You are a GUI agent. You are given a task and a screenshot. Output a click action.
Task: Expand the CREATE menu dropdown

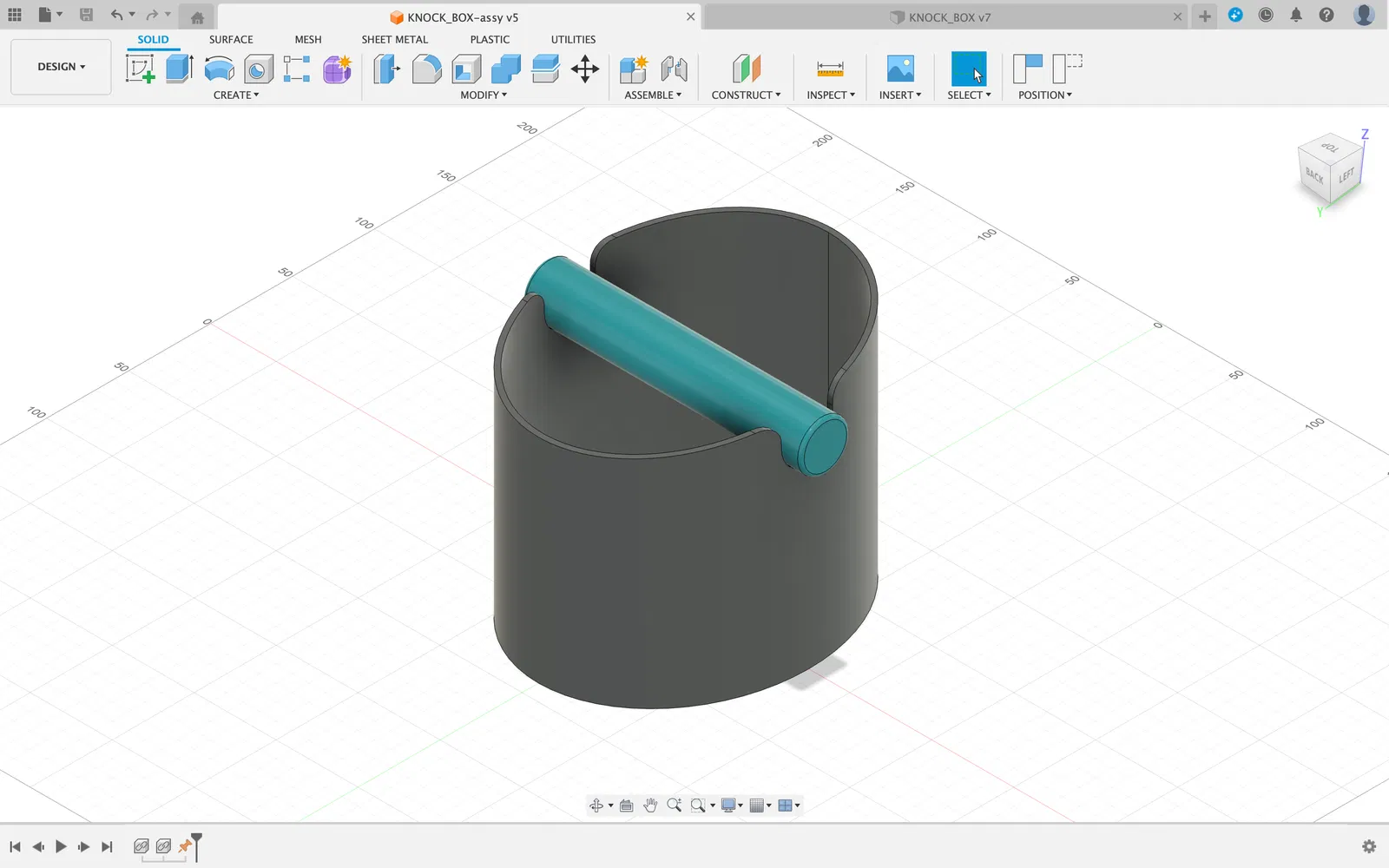(236, 95)
